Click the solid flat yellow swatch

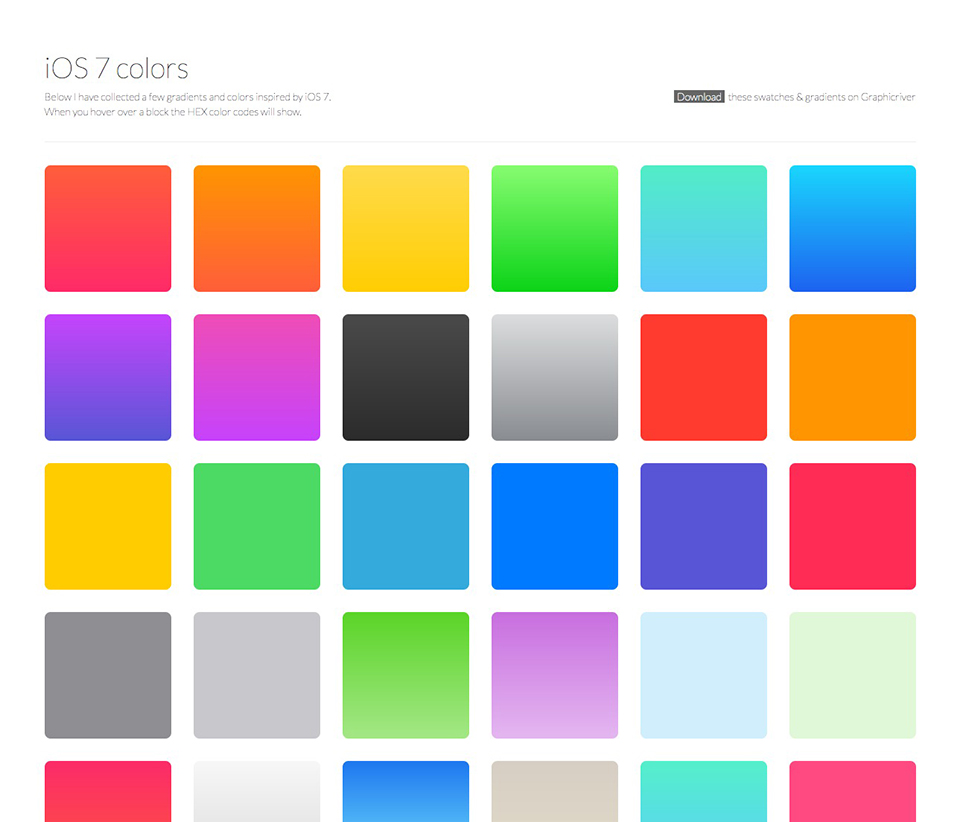(x=107, y=526)
